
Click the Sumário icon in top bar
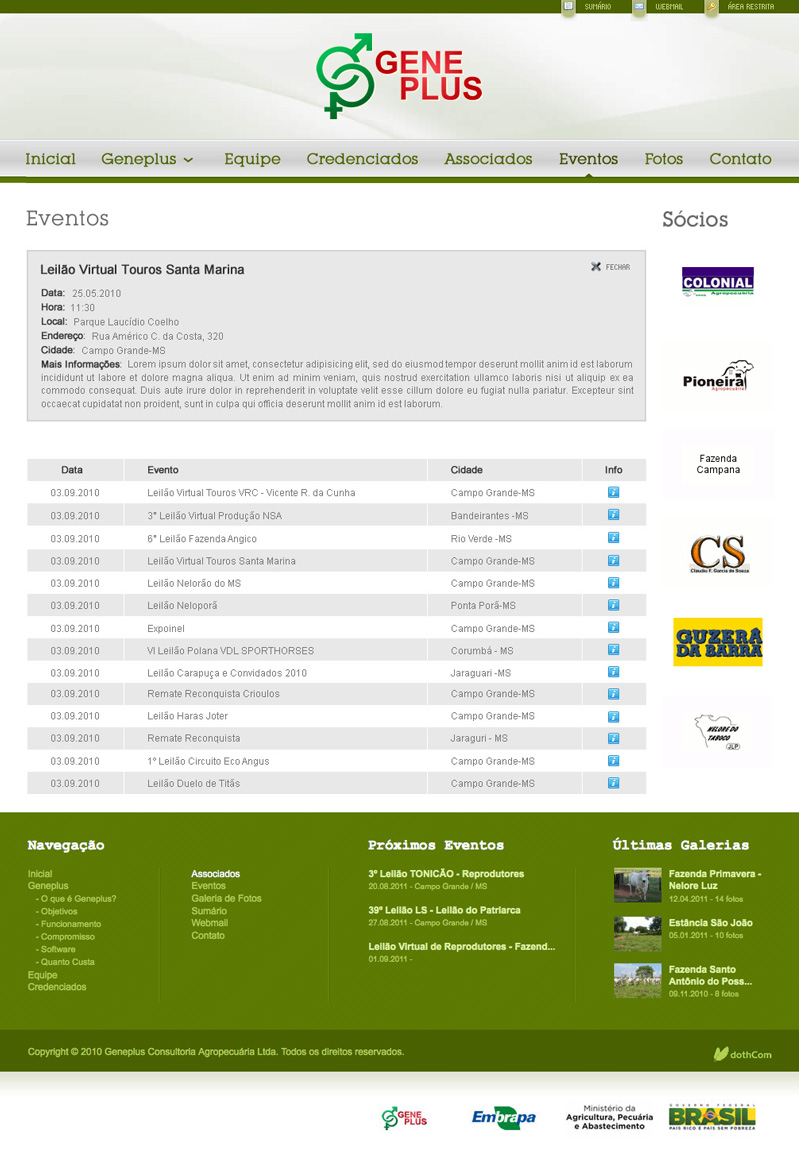(568, 7)
